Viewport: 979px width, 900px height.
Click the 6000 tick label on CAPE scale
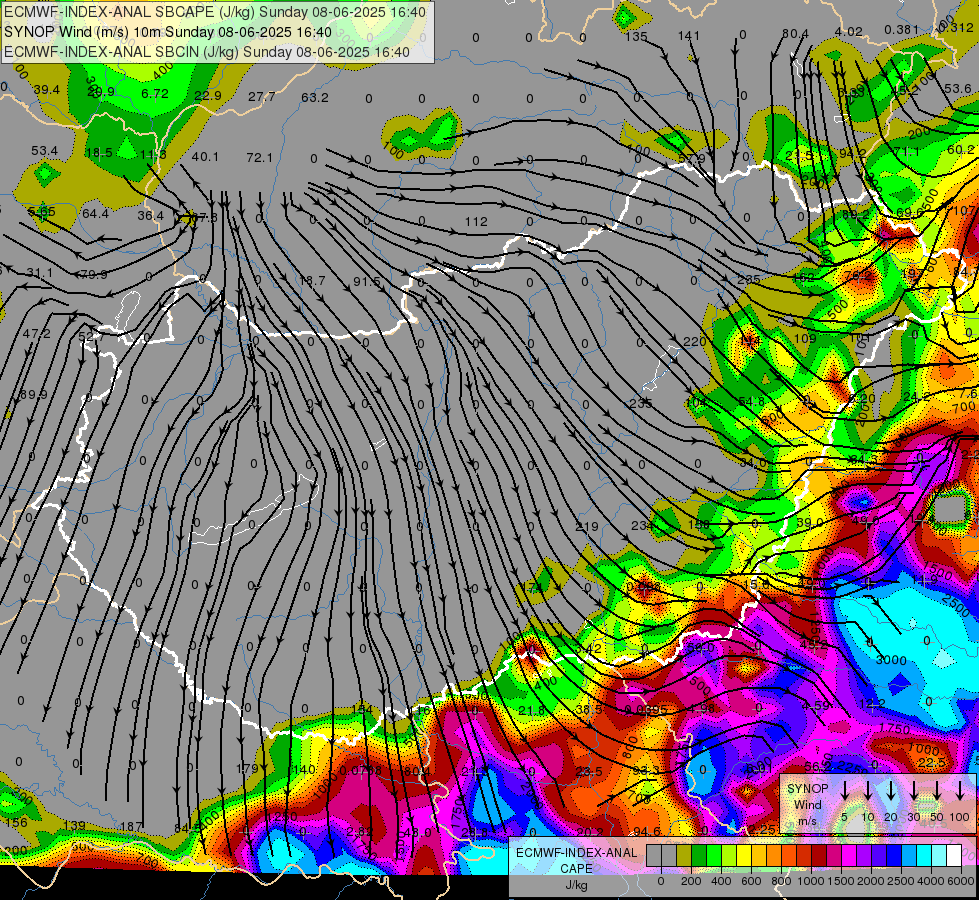[961, 881]
